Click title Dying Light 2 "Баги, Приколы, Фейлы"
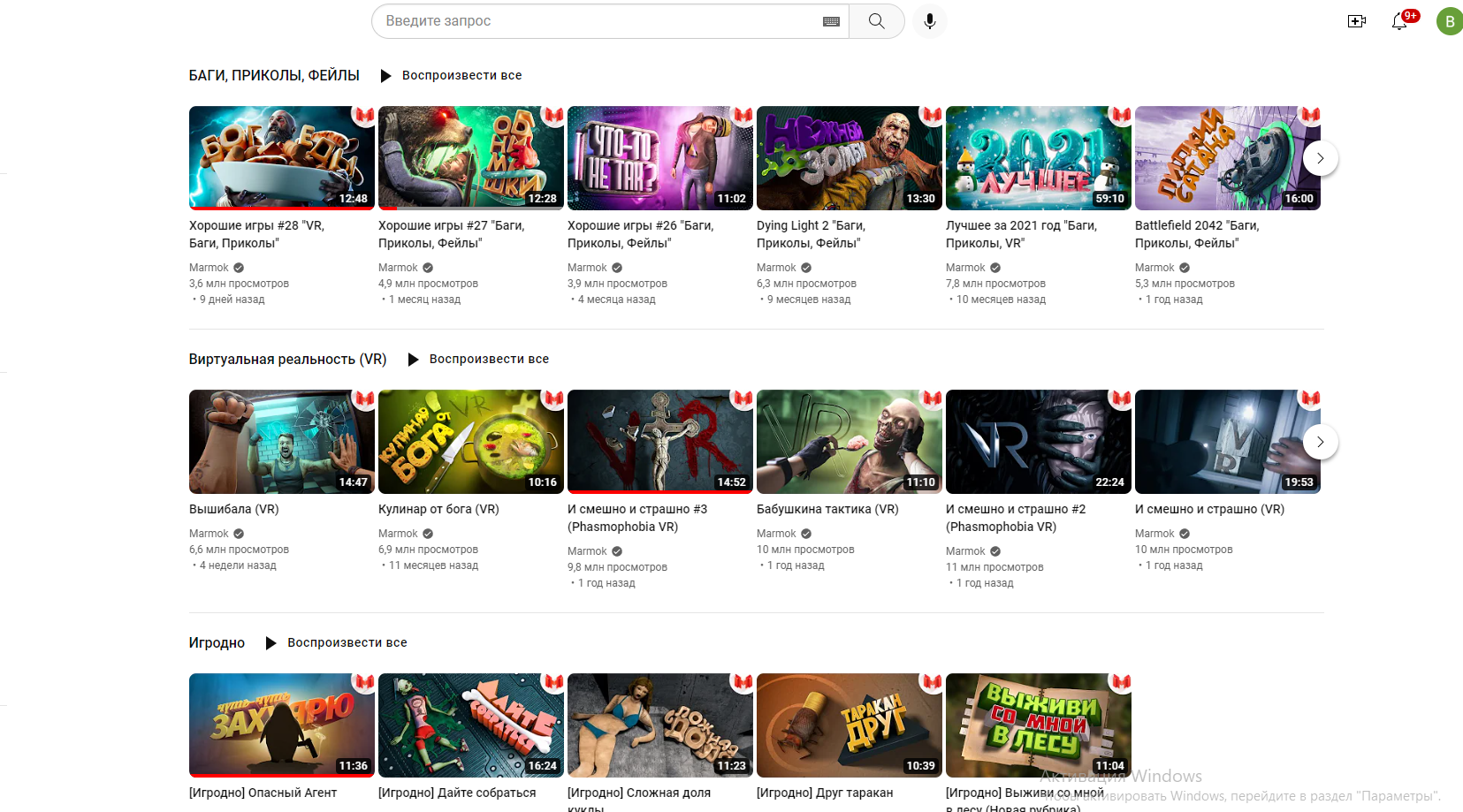1463x812 pixels. point(811,234)
